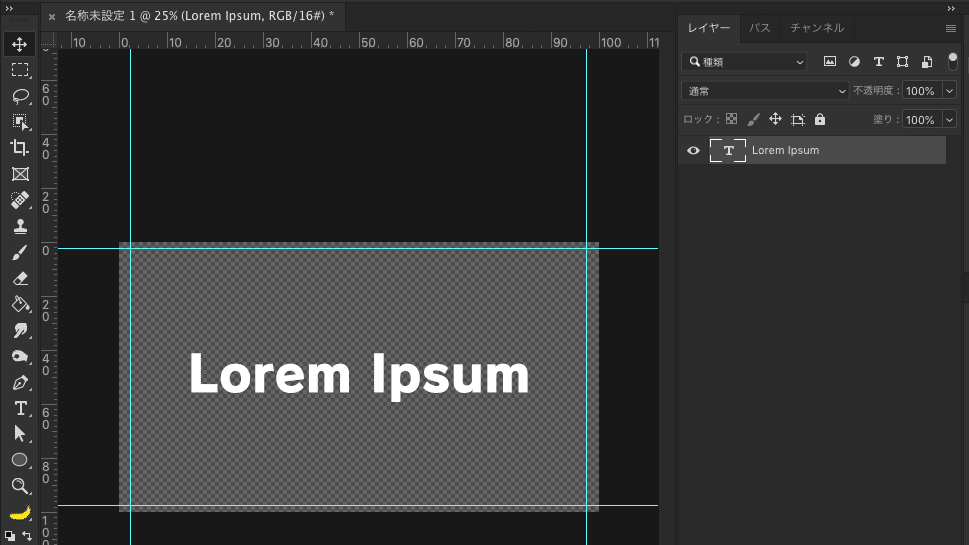Click the banana icon in the toolbar
The height and width of the screenshot is (545, 969).
pos(20,512)
